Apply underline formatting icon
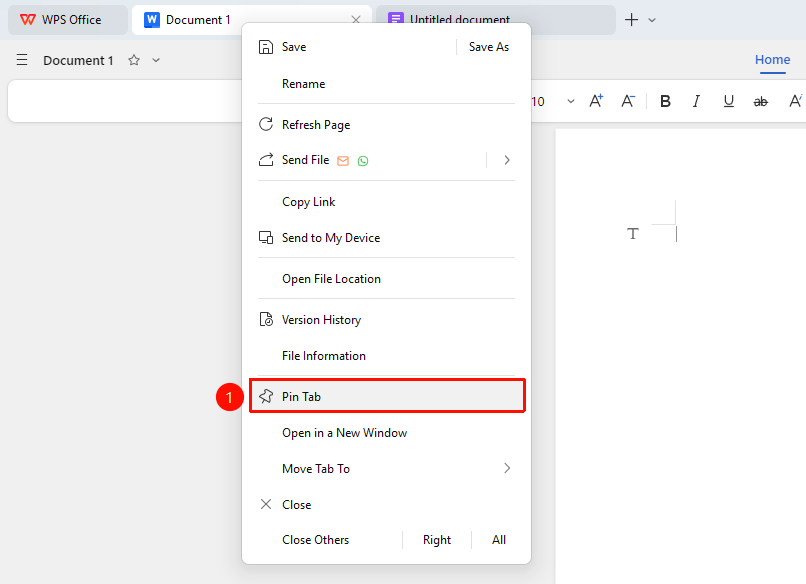806x584 pixels. click(728, 101)
